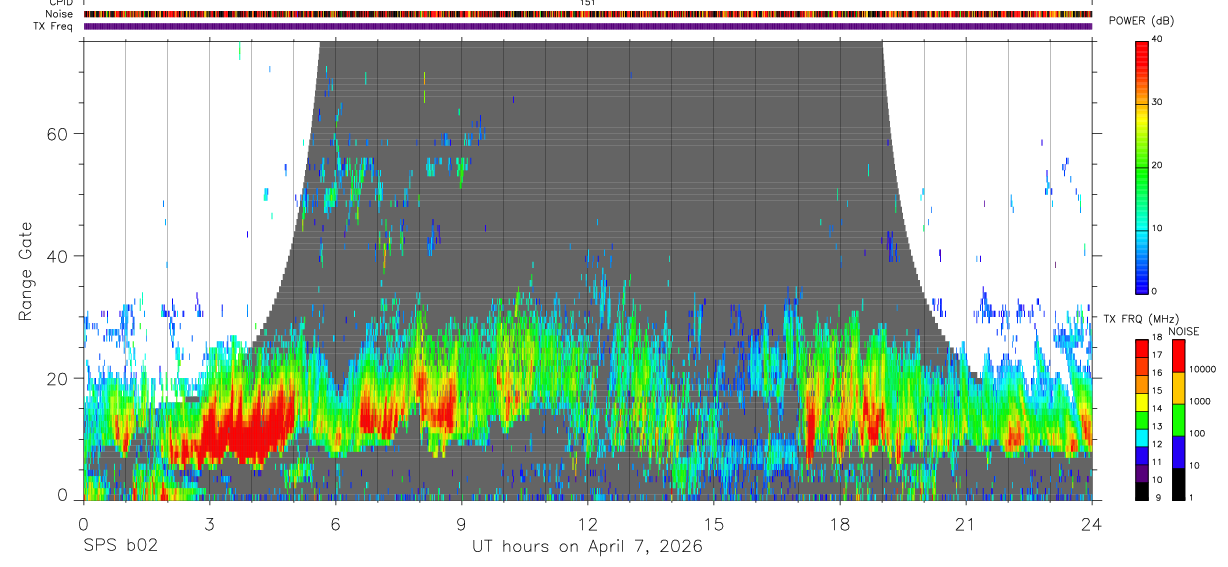Screen dimensions: 1228x567
Task: Click the 30 label on POWER scale
Action: 1156,102
